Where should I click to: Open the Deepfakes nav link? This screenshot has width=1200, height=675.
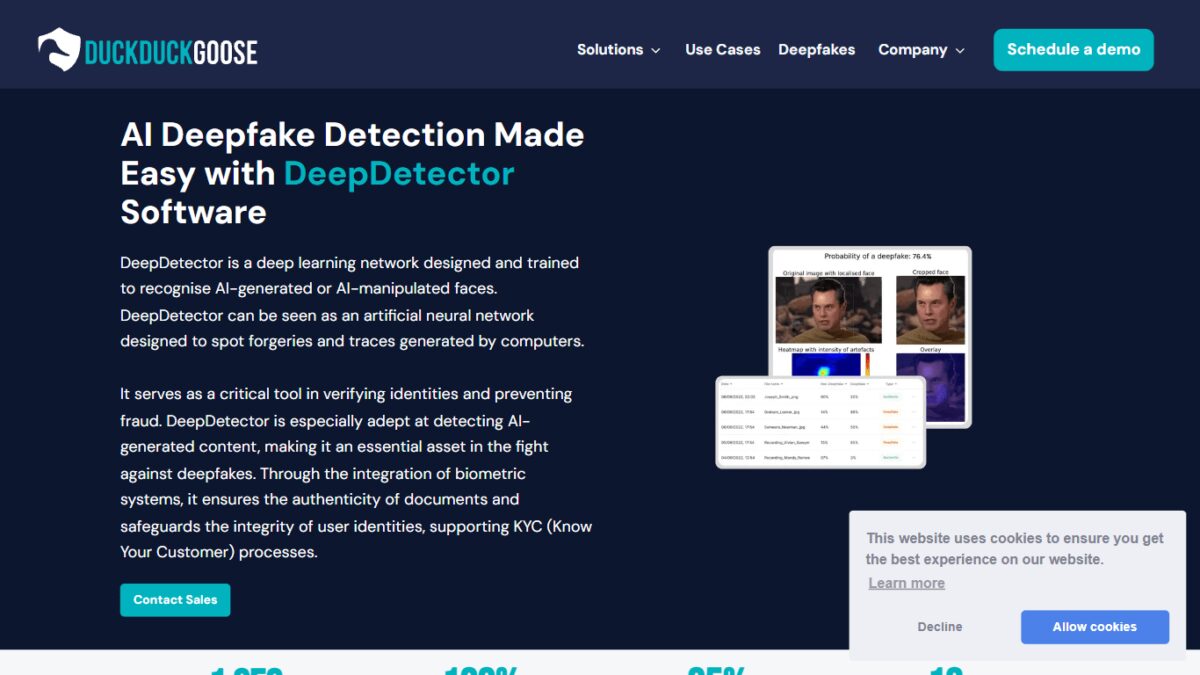click(816, 49)
